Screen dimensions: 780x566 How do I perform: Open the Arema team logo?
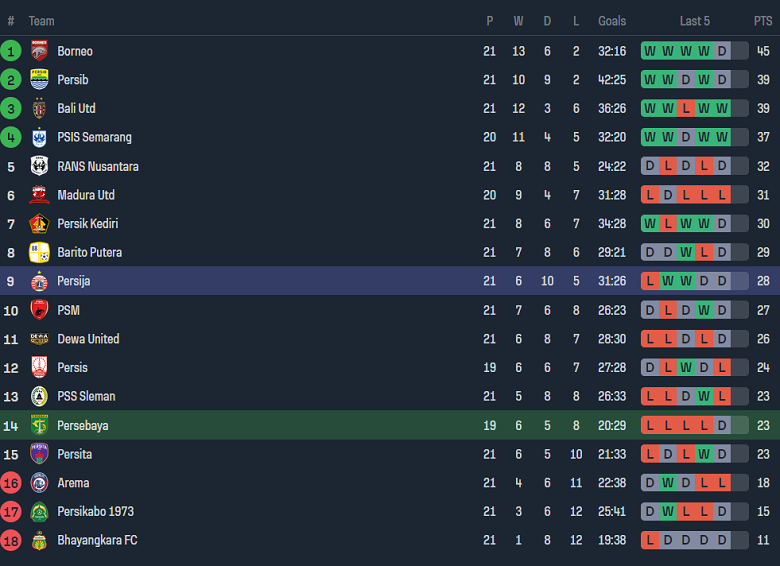pyautogui.click(x=39, y=483)
